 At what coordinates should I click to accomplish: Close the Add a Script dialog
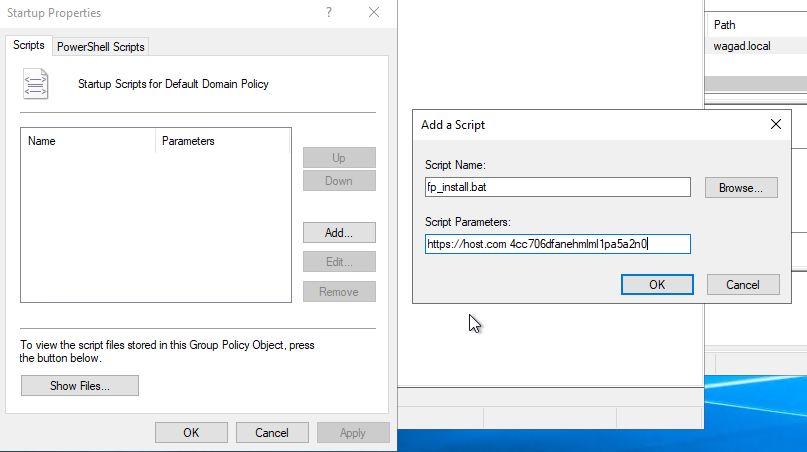[776, 124]
